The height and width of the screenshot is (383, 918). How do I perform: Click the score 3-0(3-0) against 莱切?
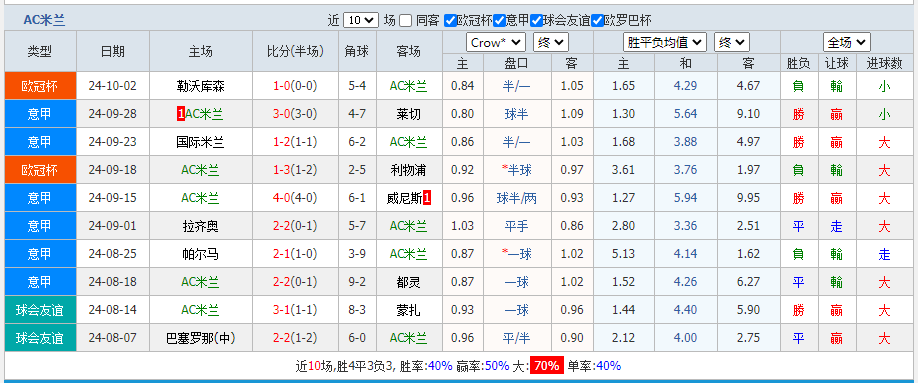tap(295, 114)
